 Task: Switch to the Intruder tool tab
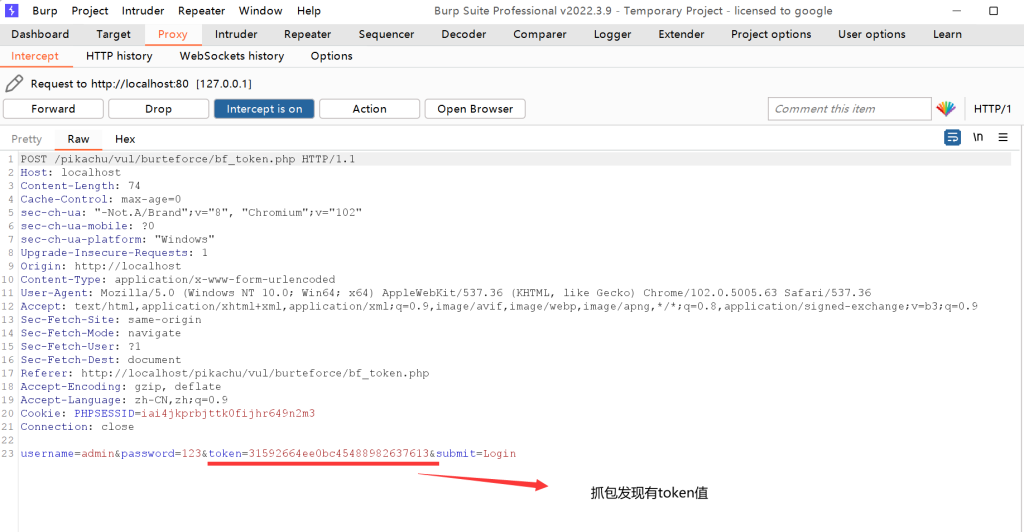[236, 35]
